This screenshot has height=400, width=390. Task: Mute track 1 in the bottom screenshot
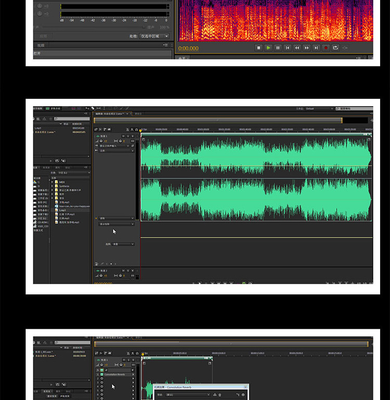124,360
